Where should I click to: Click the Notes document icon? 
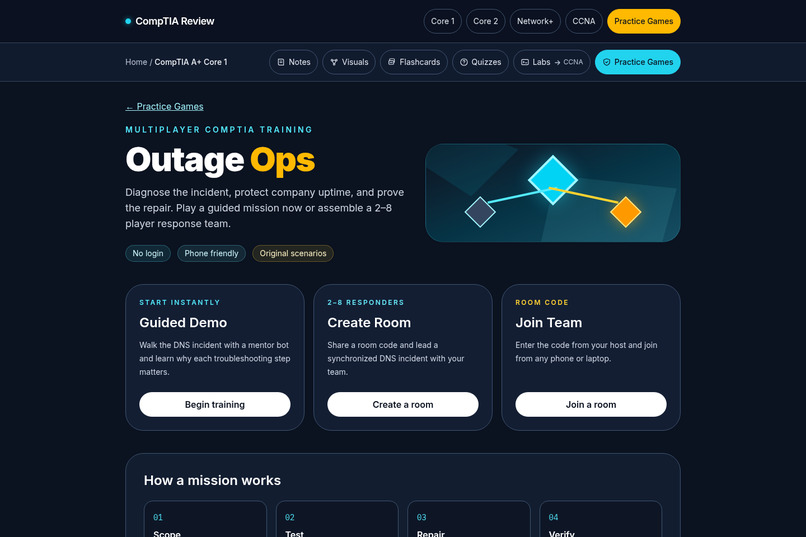pyautogui.click(x=281, y=62)
